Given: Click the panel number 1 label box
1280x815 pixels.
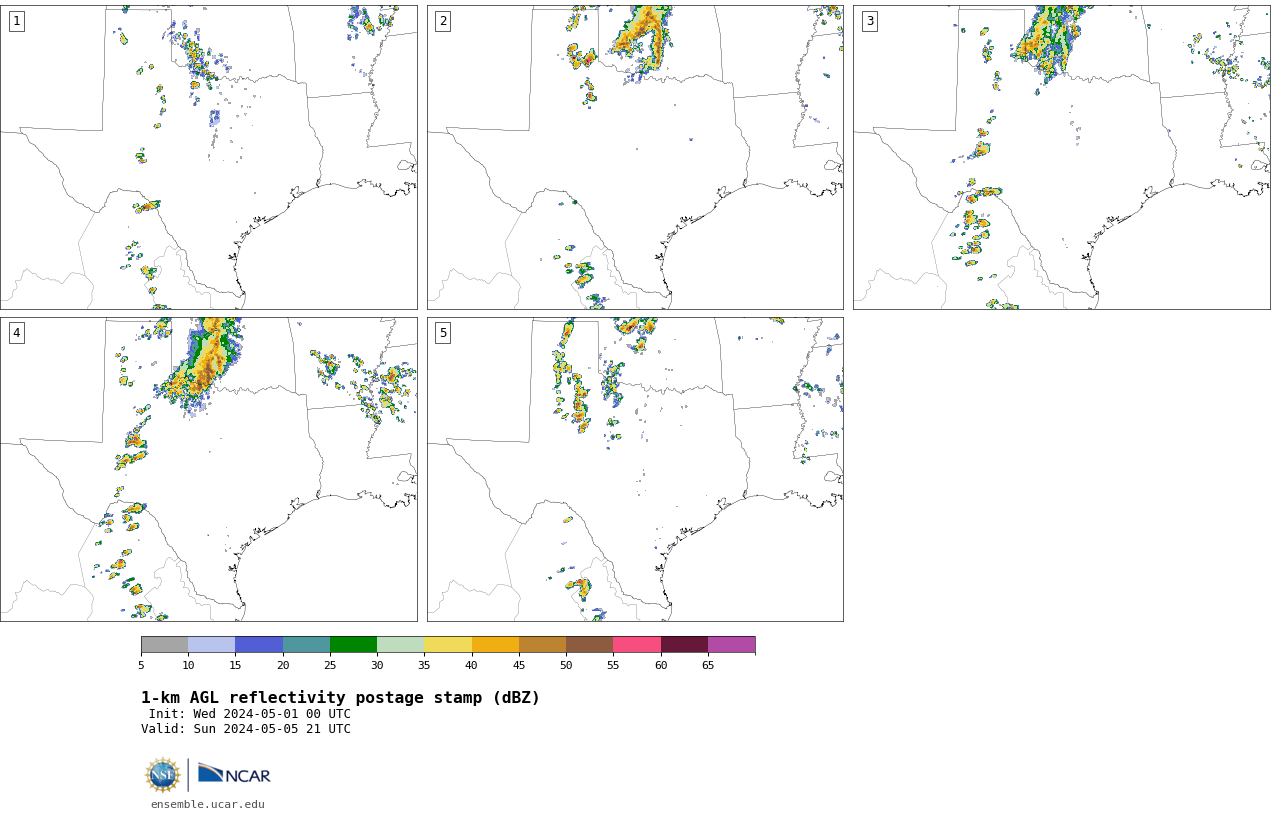Looking at the screenshot, I should pyautogui.click(x=16, y=21).
